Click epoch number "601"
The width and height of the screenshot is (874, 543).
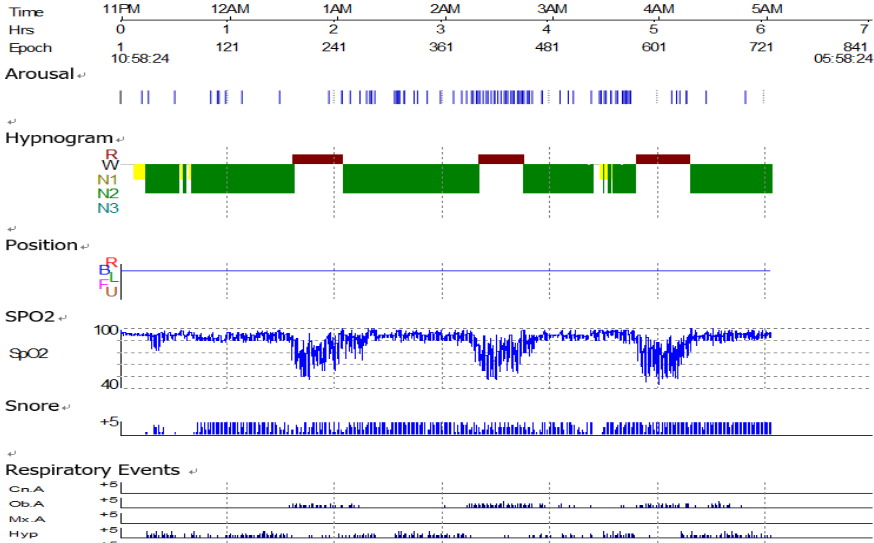654,47
